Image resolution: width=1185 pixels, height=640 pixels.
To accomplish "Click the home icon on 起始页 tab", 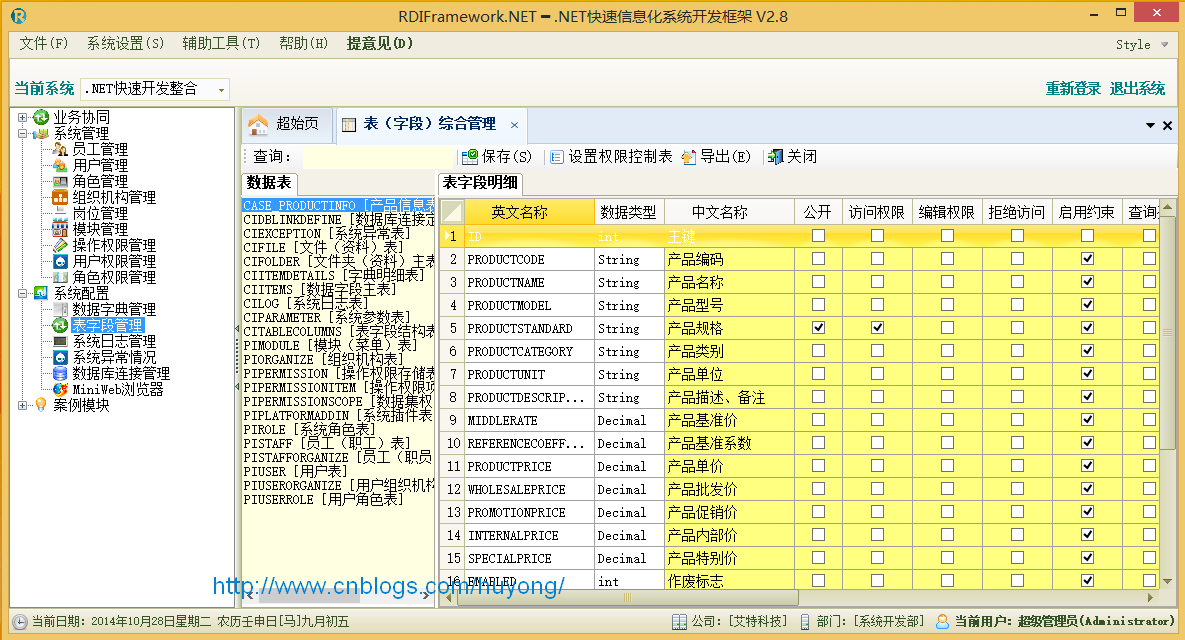I will click(x=258, y=124).
